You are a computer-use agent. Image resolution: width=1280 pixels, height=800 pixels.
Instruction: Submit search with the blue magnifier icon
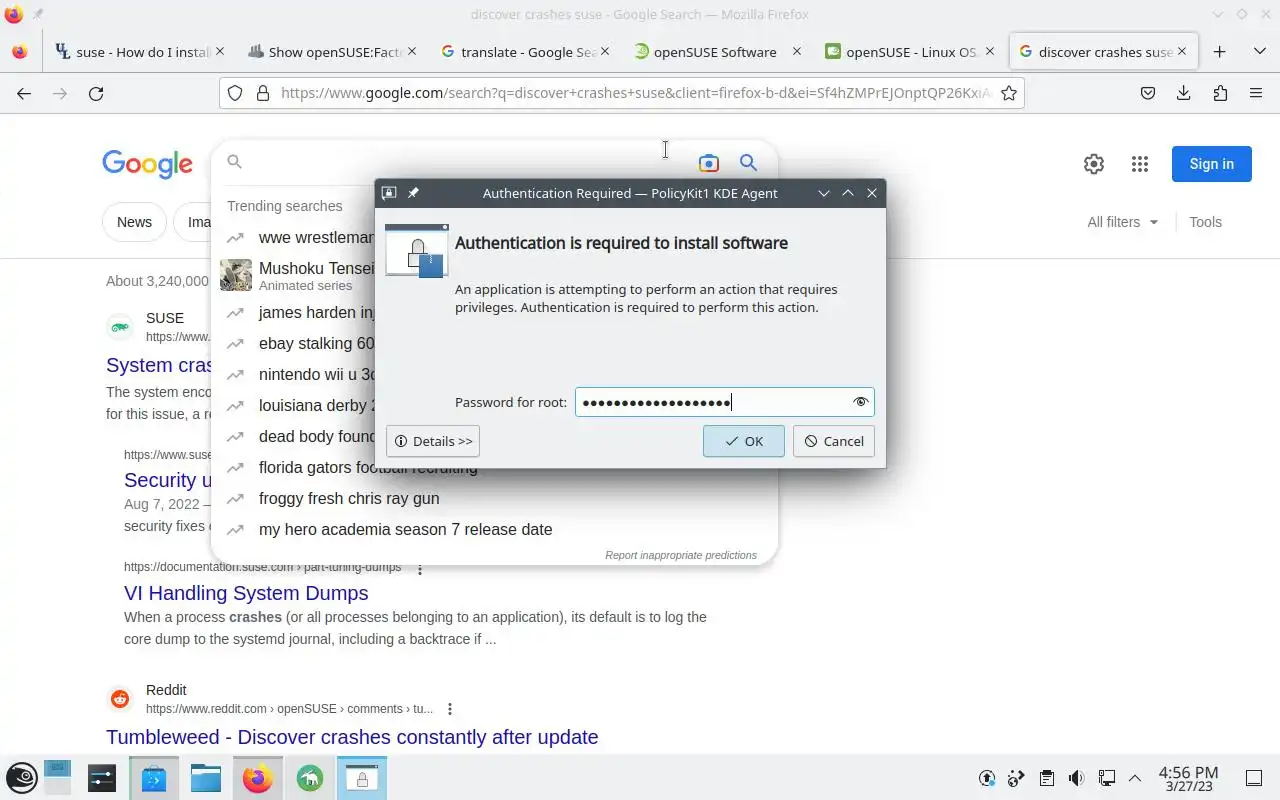(x=748, y=163)
